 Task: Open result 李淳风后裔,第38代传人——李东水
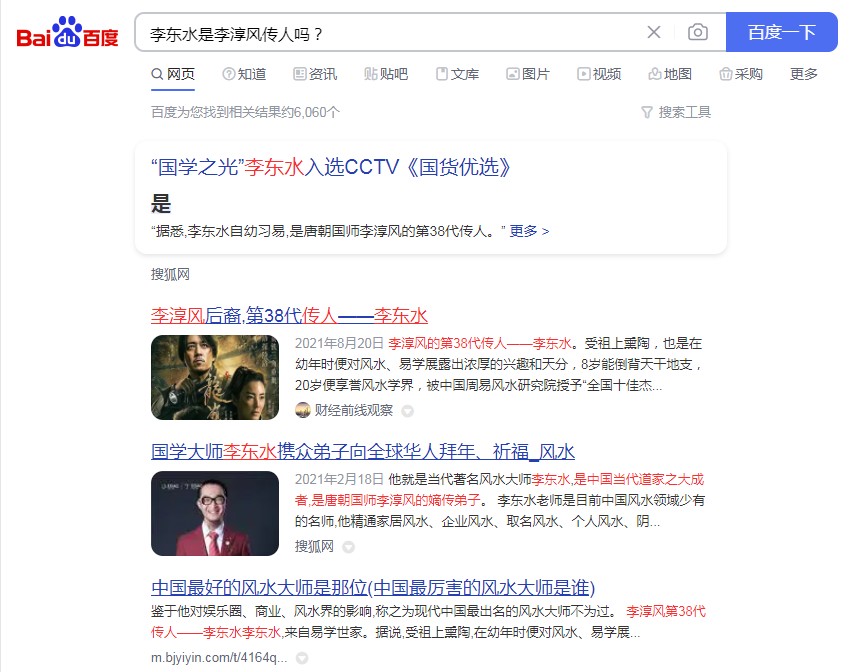(290, 316)
